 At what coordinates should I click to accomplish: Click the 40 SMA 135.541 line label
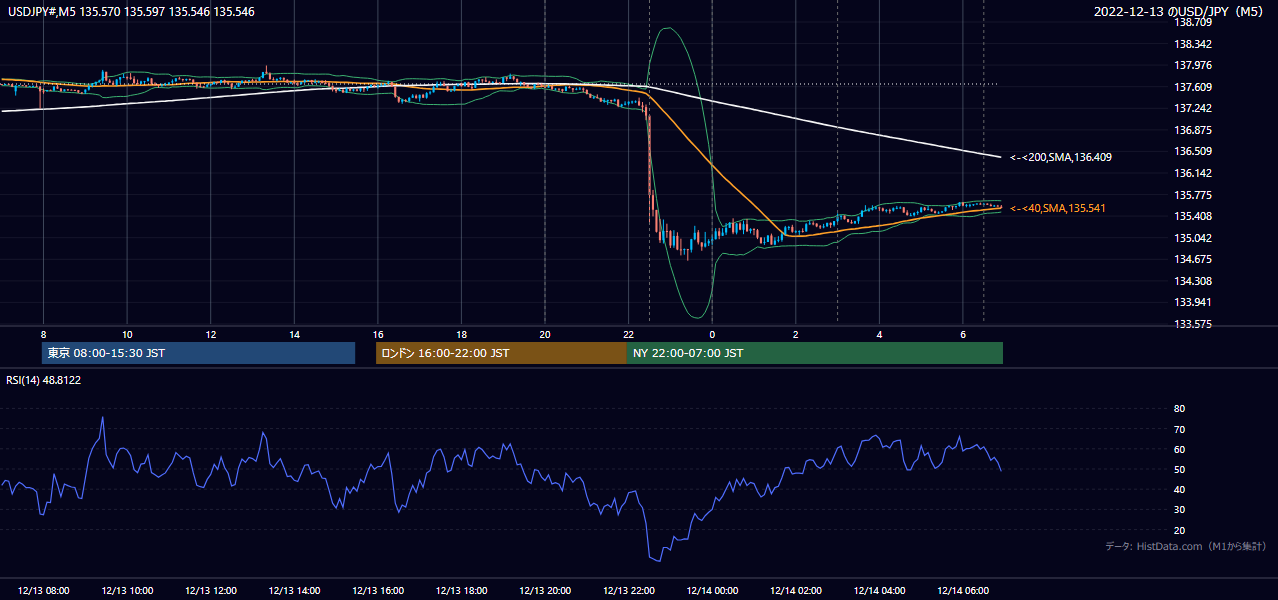pos(1058,208)
